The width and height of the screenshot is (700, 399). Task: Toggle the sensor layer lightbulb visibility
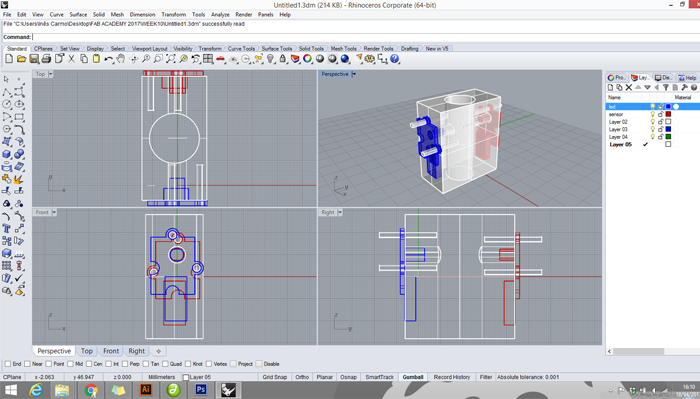pyautogui.click(x=652, y=114)
